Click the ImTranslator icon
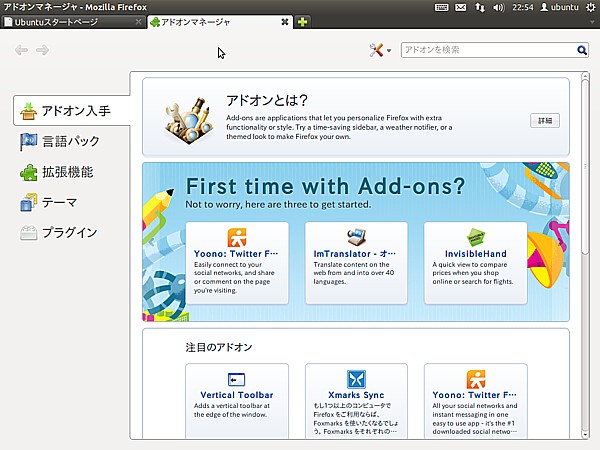 [356, 237]
